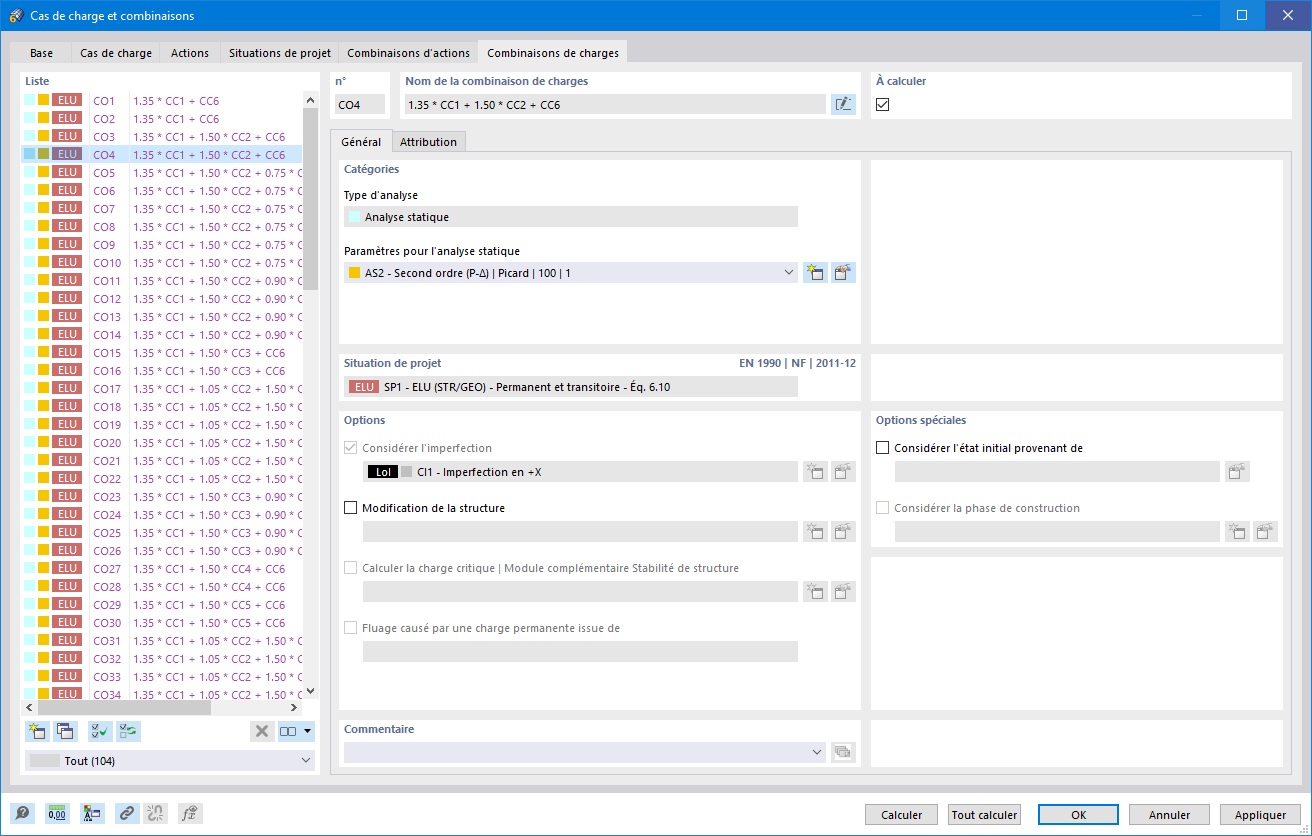Select CO1 row in the list
The height and width of the screenshot is (836, 1312).
163,100
